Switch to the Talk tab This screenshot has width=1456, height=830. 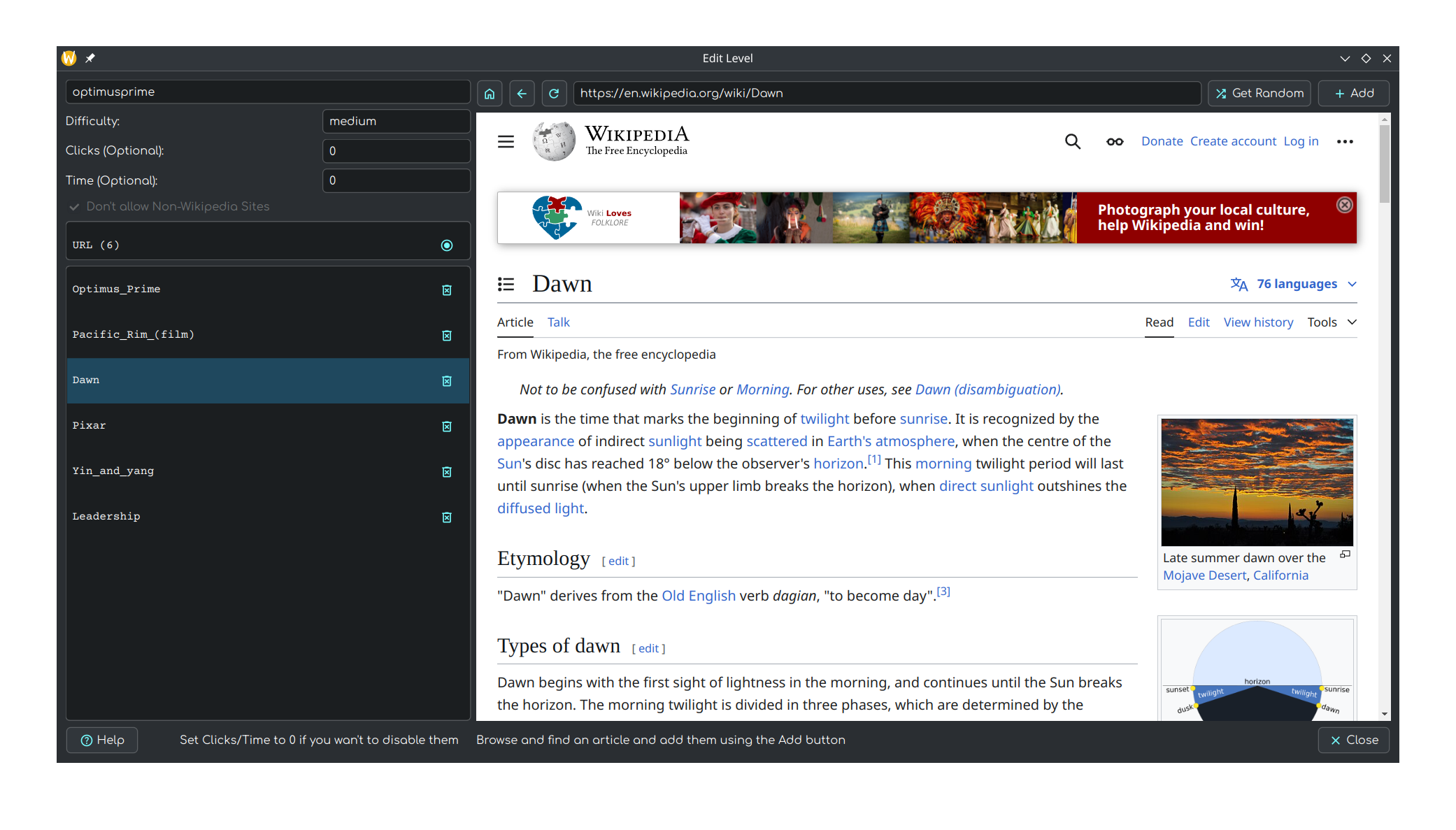click(x=558, y=322)
